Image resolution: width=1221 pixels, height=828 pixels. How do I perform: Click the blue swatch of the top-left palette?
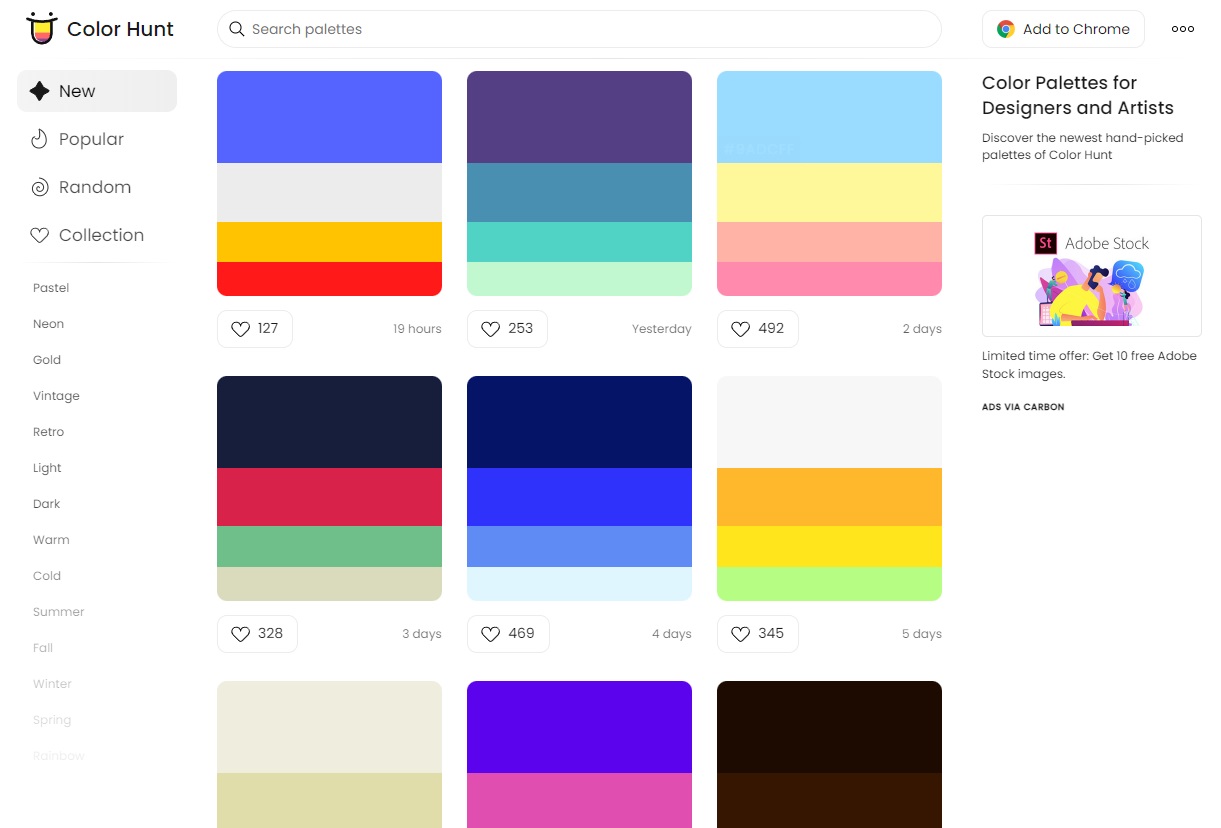tap(329, 115)
